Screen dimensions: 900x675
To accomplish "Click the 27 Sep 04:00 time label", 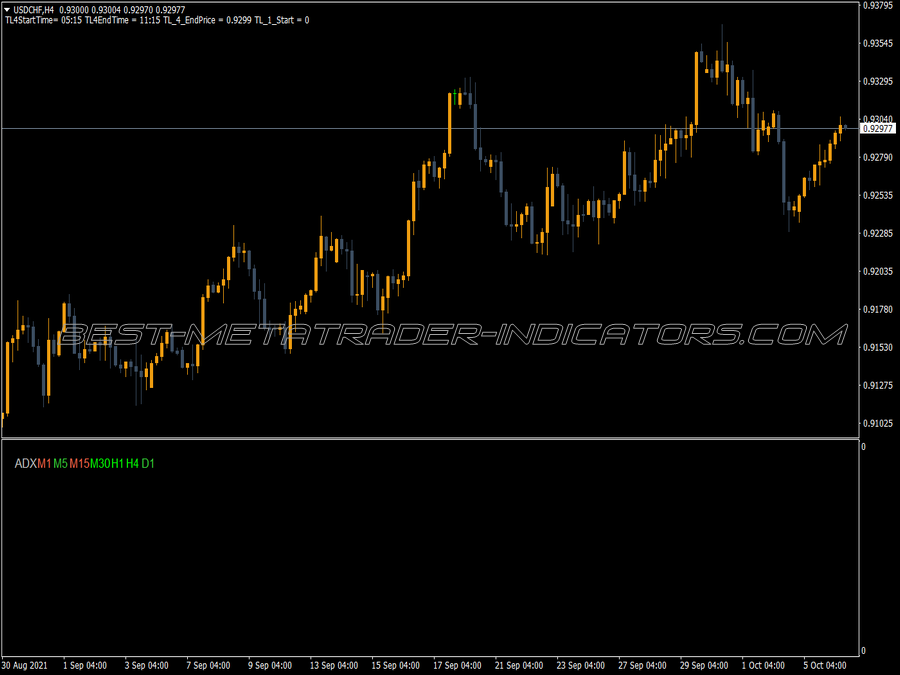I will point(642,666).
